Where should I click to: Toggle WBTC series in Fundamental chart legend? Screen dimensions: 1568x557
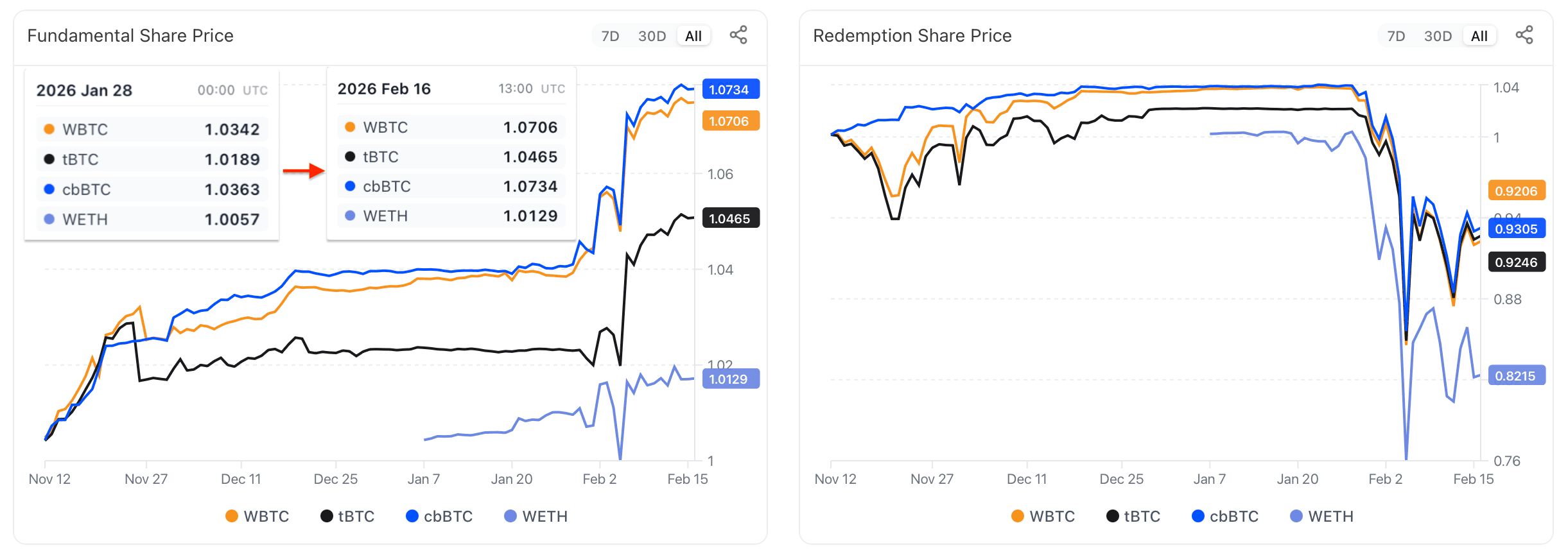coord(257,517)
